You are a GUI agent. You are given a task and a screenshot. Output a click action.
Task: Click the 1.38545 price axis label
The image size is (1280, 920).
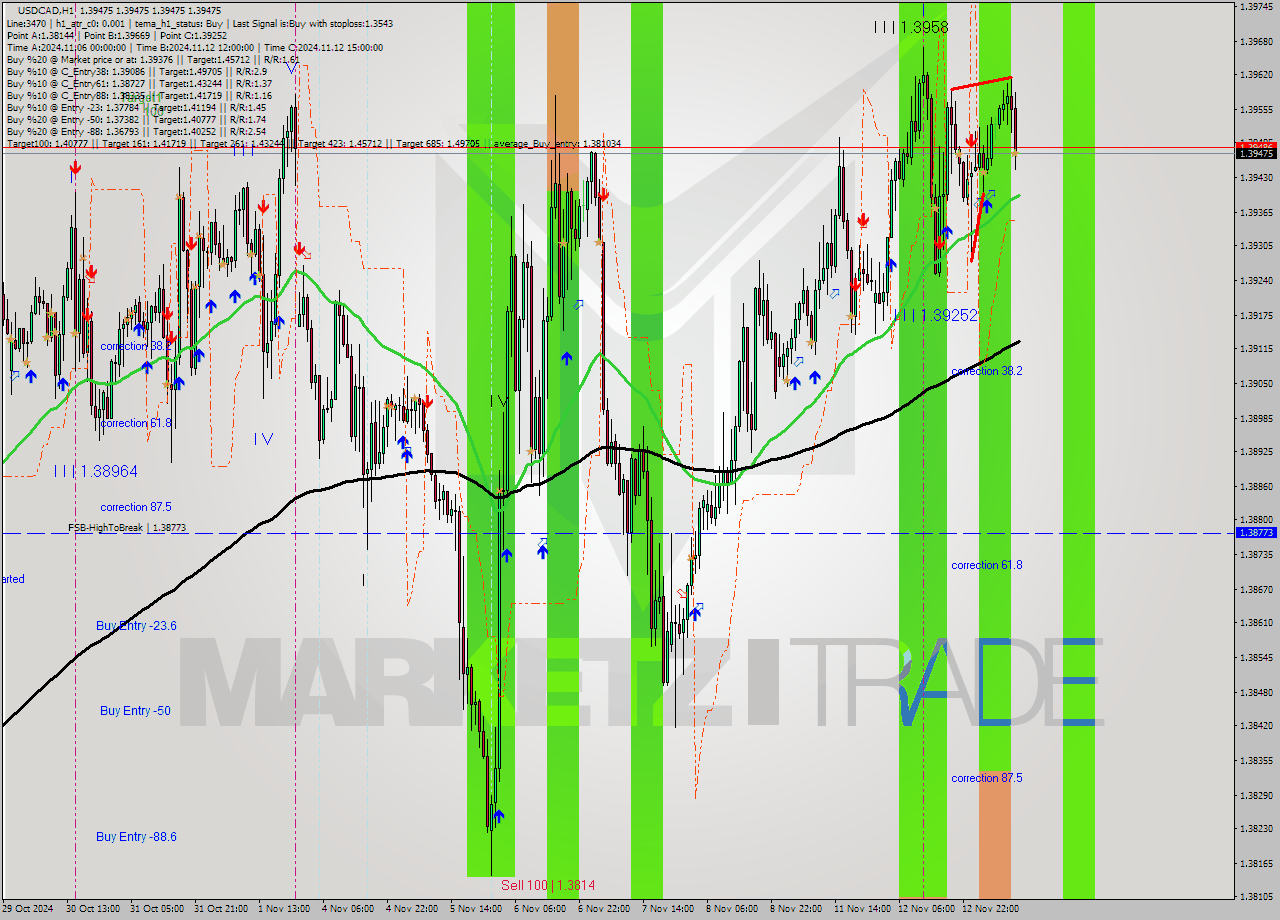pyautogui.click(x=1256, y=657)
